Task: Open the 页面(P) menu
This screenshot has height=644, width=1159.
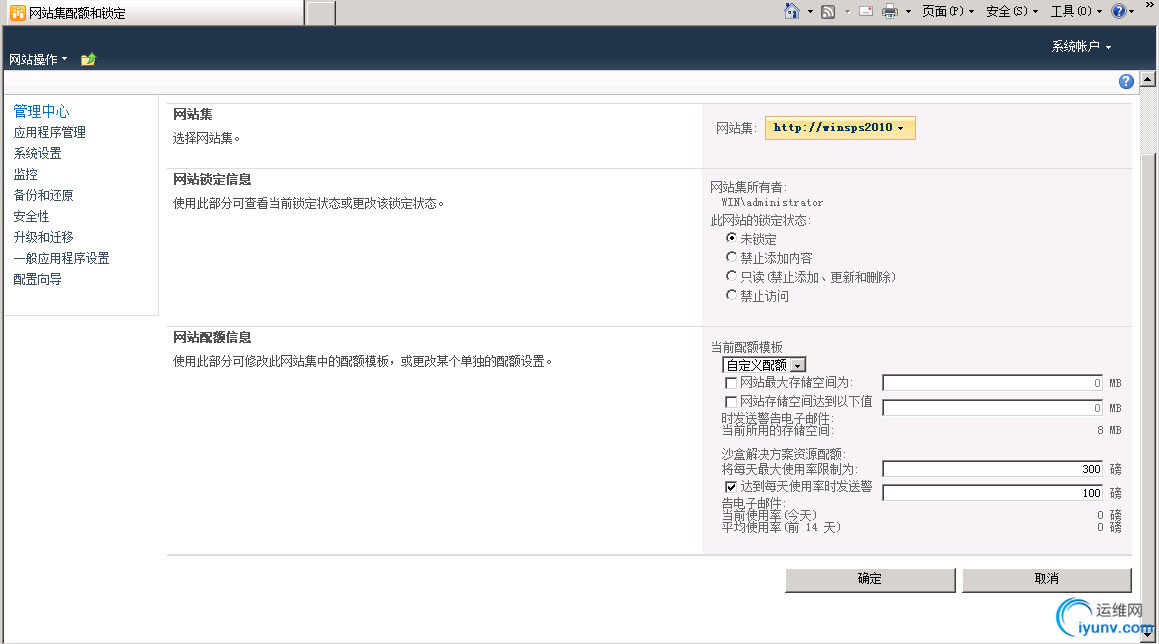Action: (948, 11)
